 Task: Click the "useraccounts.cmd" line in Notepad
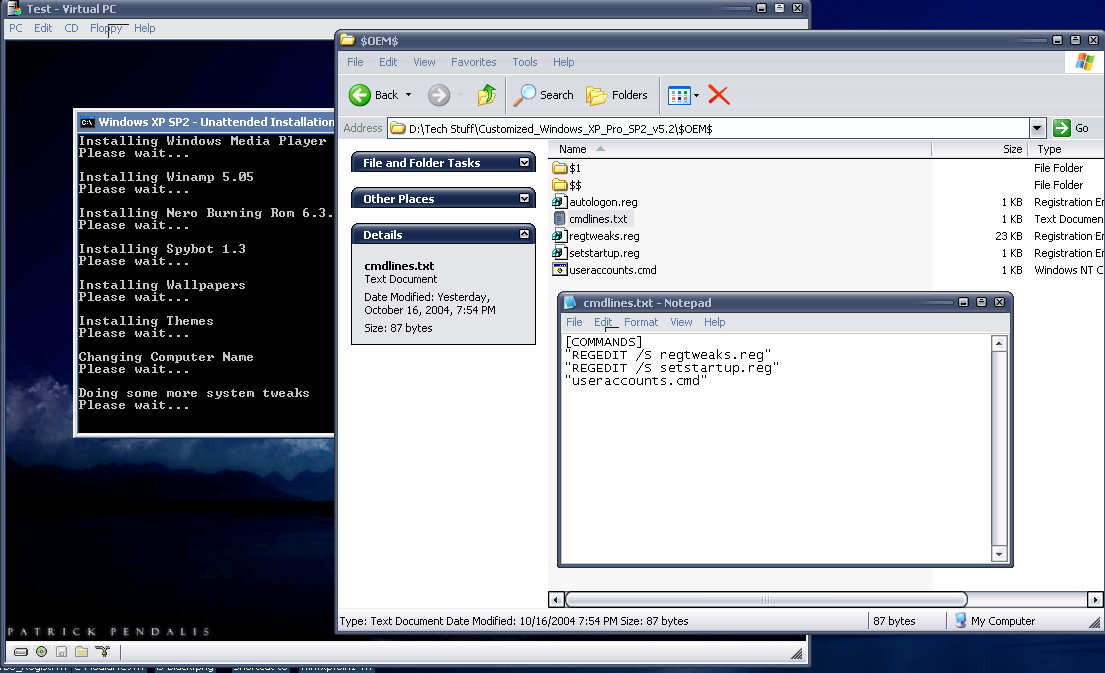(x=636, y=381)
